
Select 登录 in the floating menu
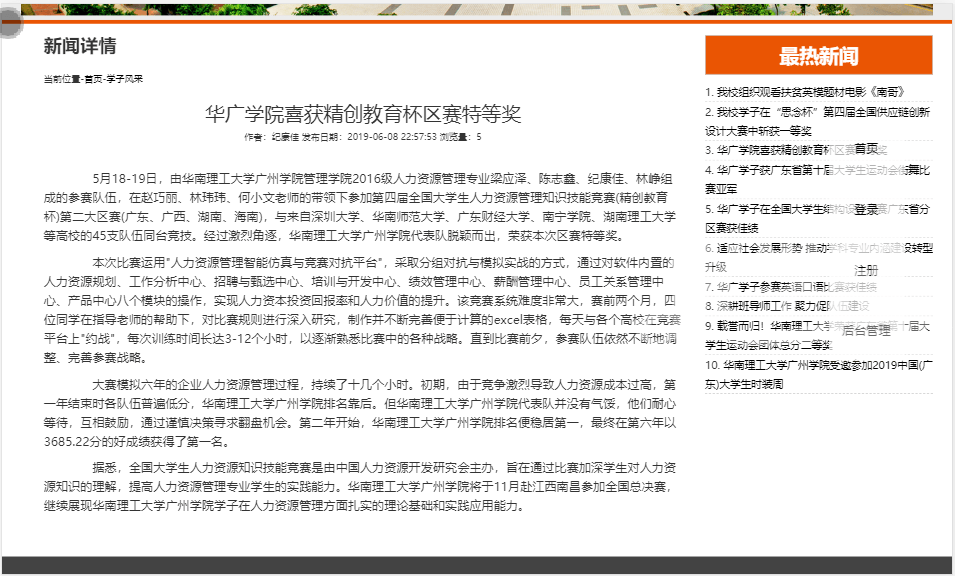[866, 210]
